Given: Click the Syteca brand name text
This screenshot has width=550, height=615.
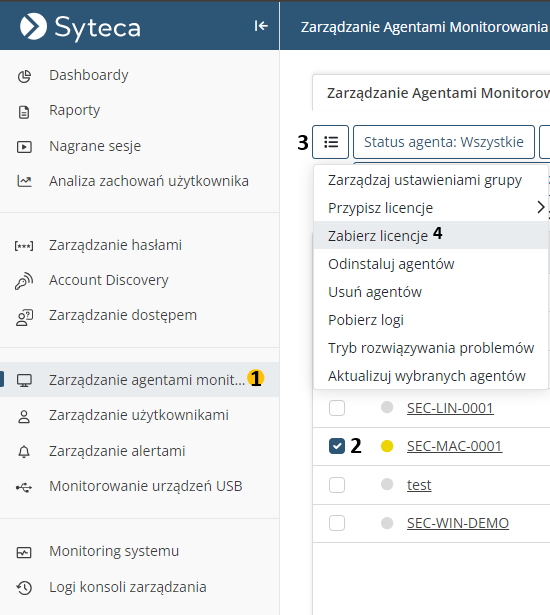Looking at the screenshot, I should point(97,27).
